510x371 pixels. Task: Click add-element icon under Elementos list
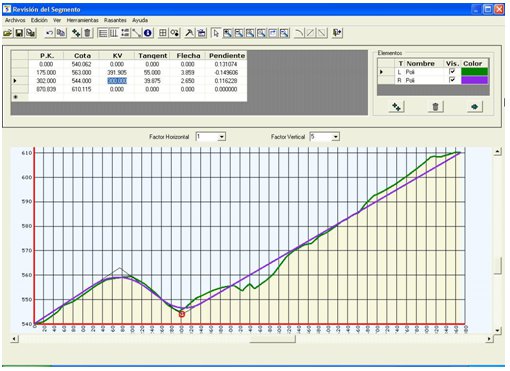397,107
